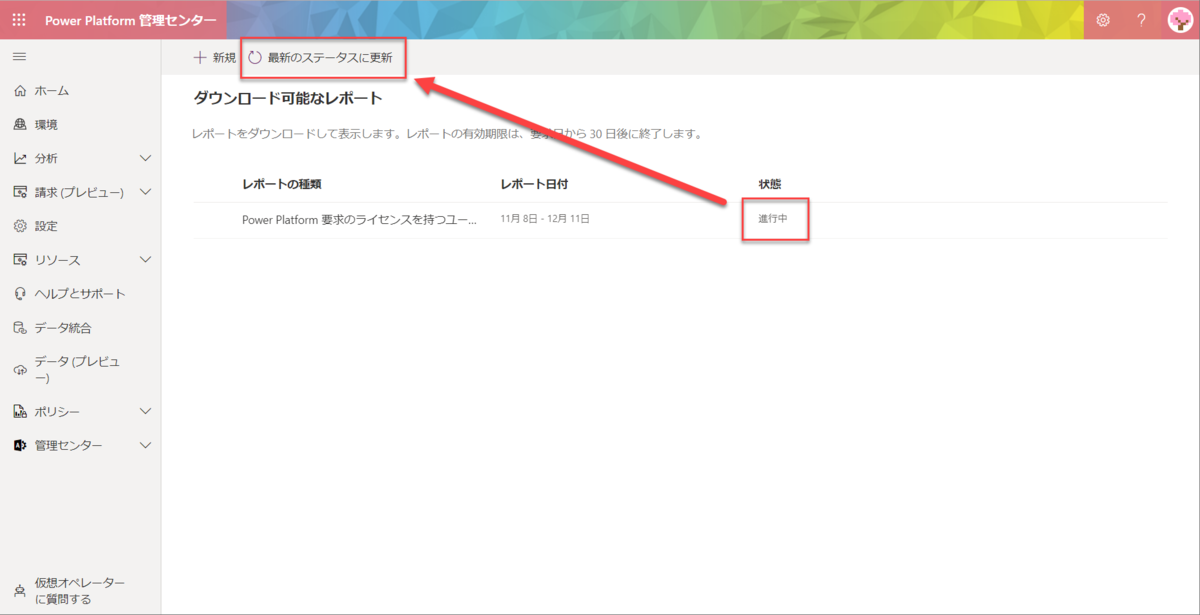Screen dimensions: 1200x615
Task: Expand the リソース chevron
Action: (x=145, y=260)
